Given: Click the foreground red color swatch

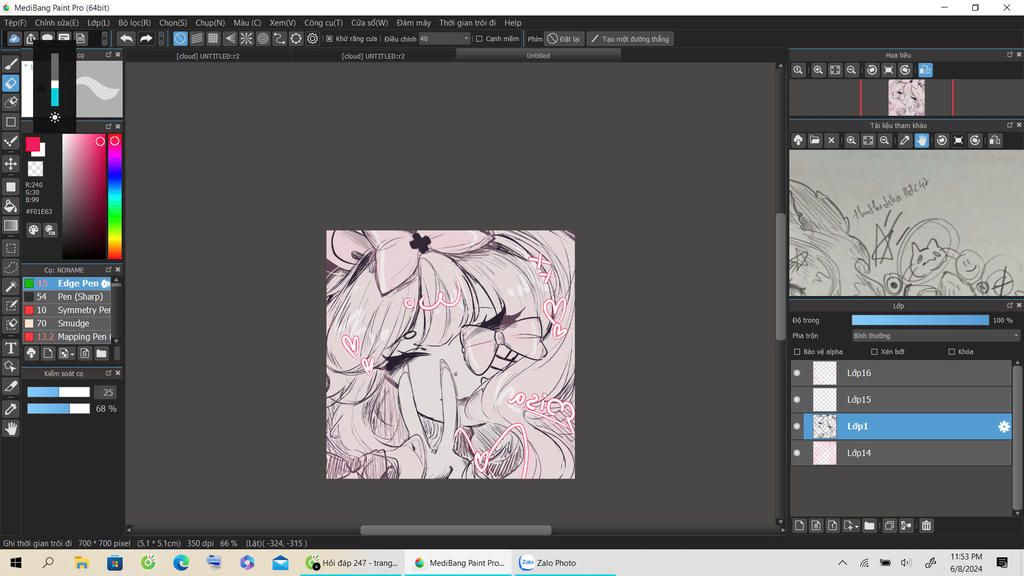Looking at the screenshot, I should [32, 144].
